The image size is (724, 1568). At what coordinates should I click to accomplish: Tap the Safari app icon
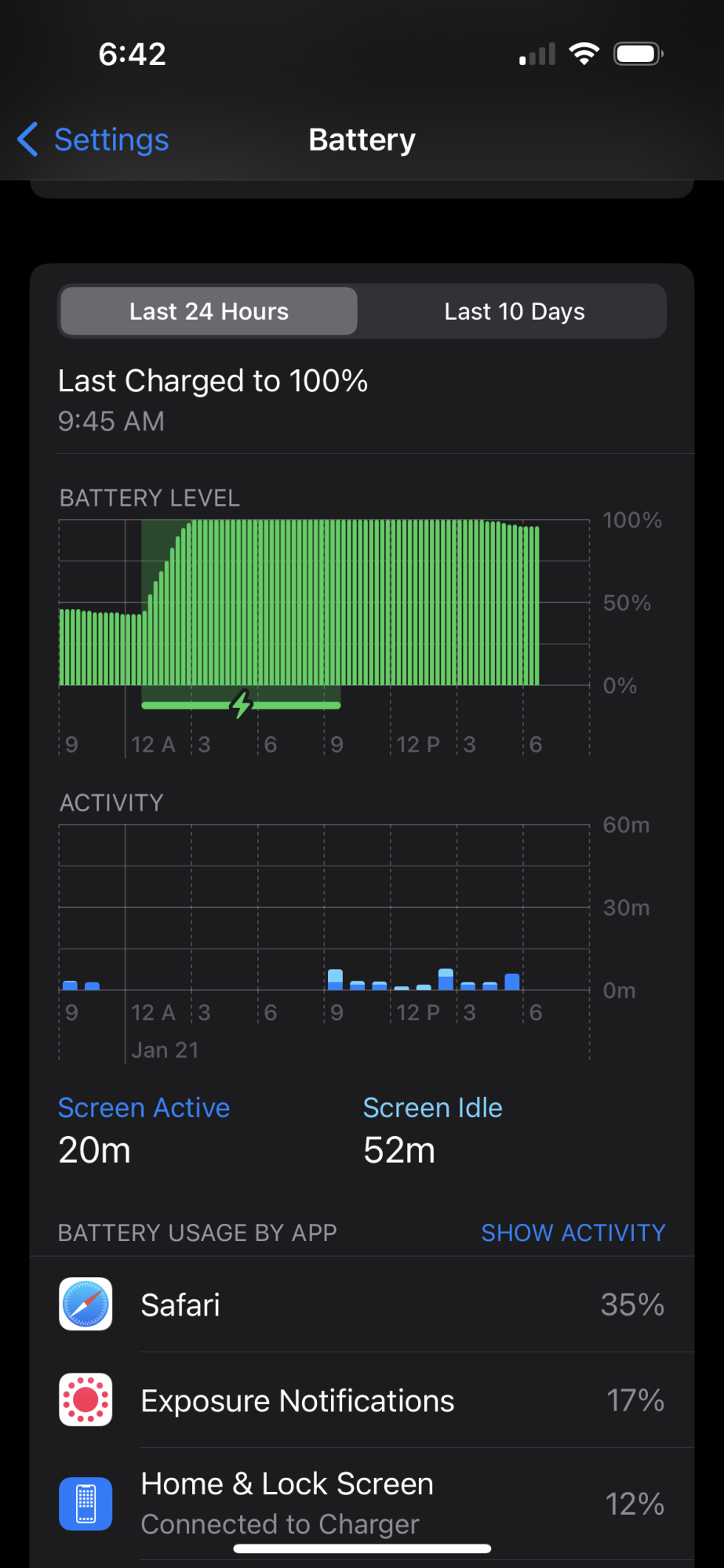coord(85,1305)
